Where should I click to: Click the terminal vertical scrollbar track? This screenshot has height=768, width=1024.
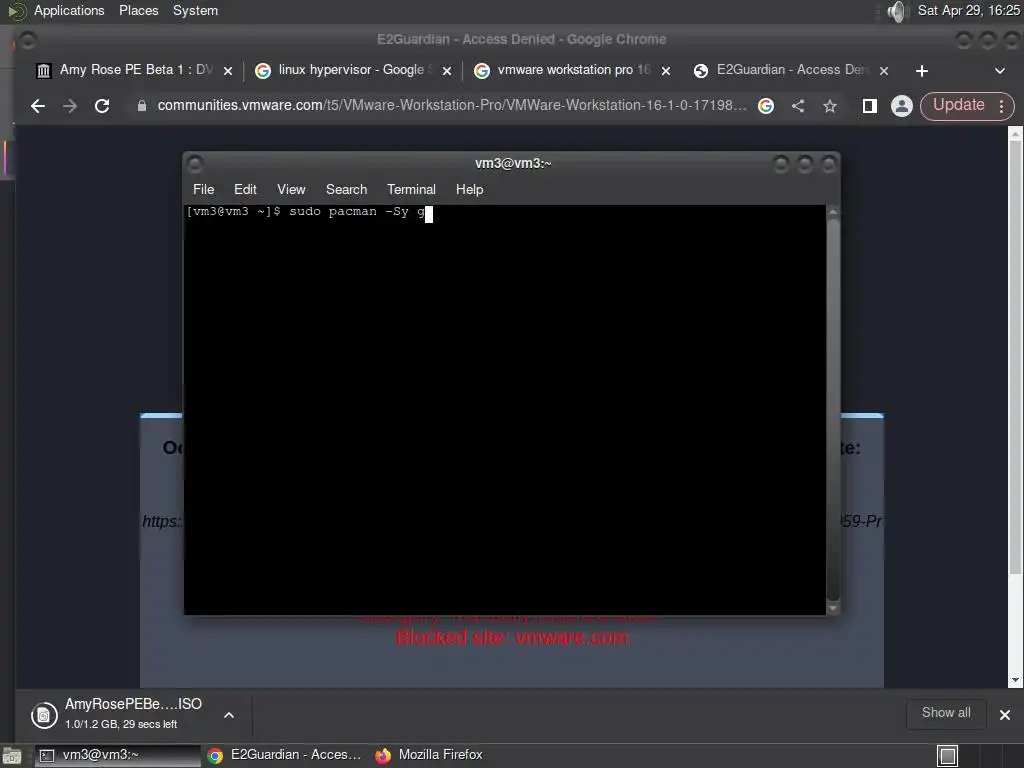(833, 410)
